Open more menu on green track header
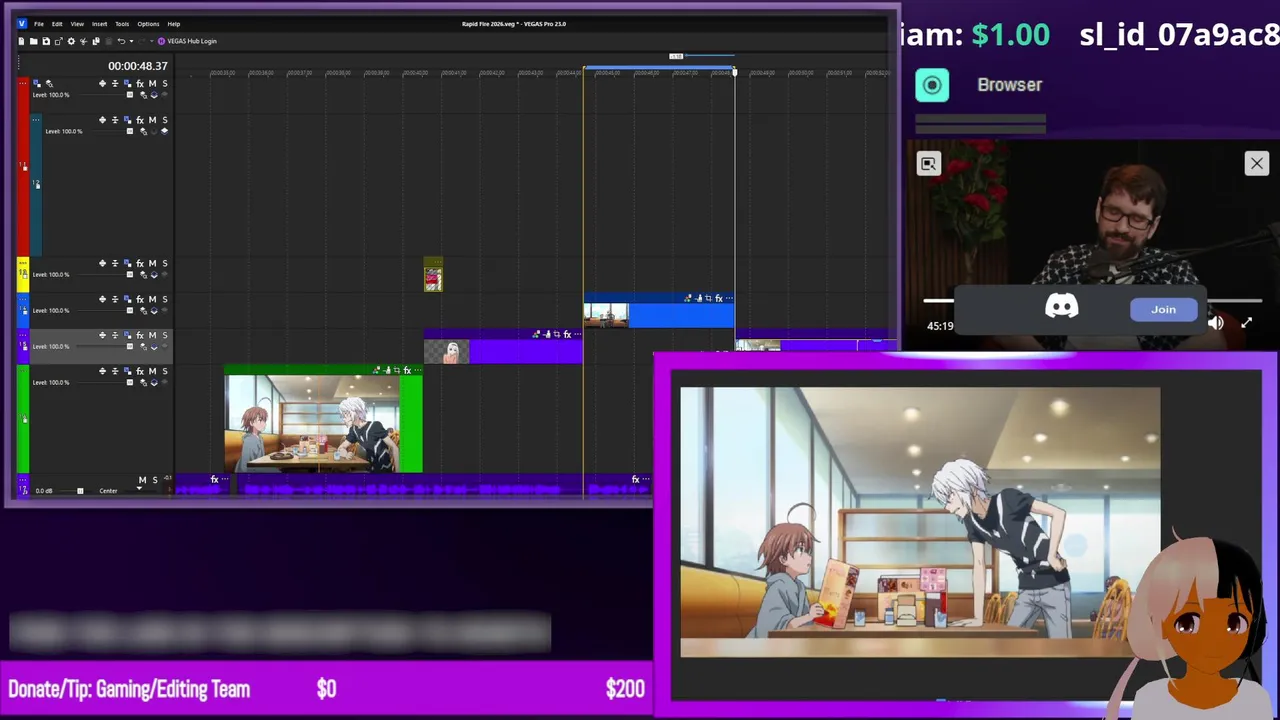Viewport: 1280px width, 720px height. click(x=23, y=371)
